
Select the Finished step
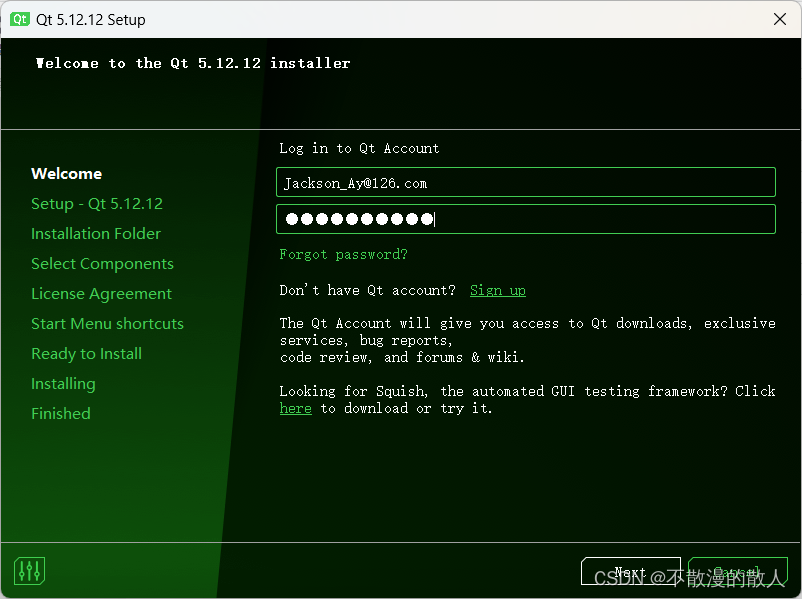60,413
